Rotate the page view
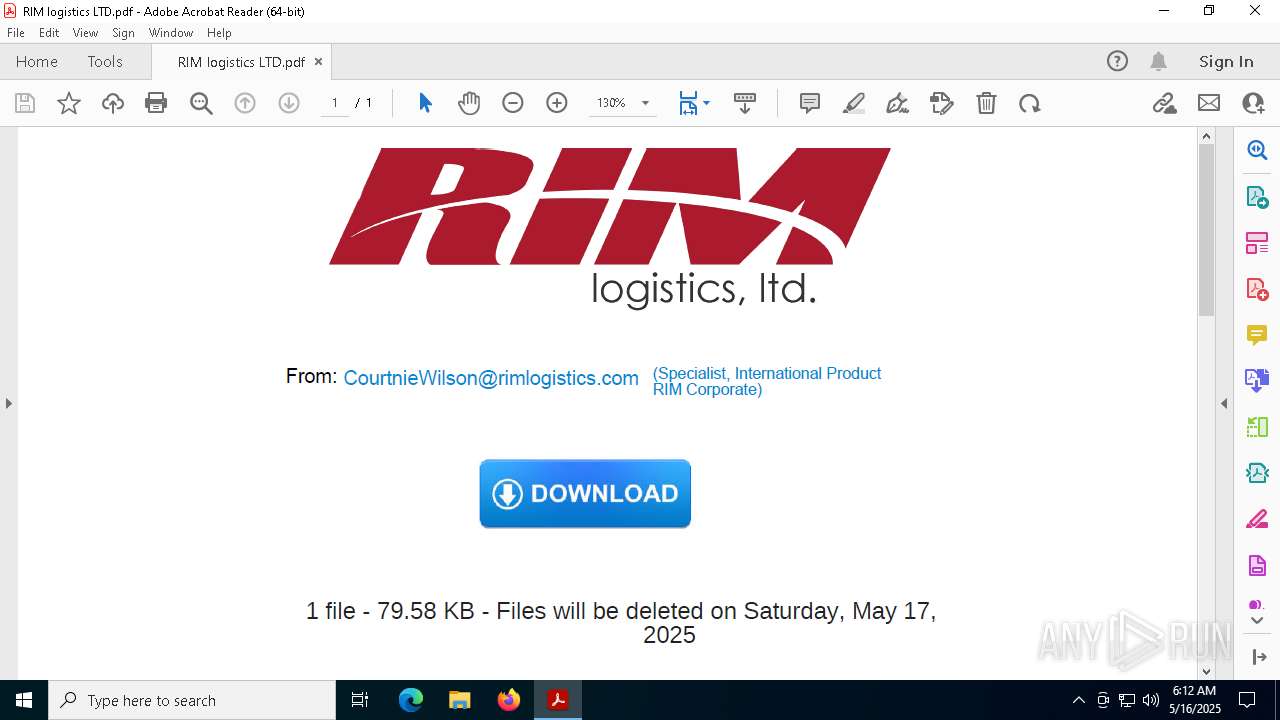 1030,103
